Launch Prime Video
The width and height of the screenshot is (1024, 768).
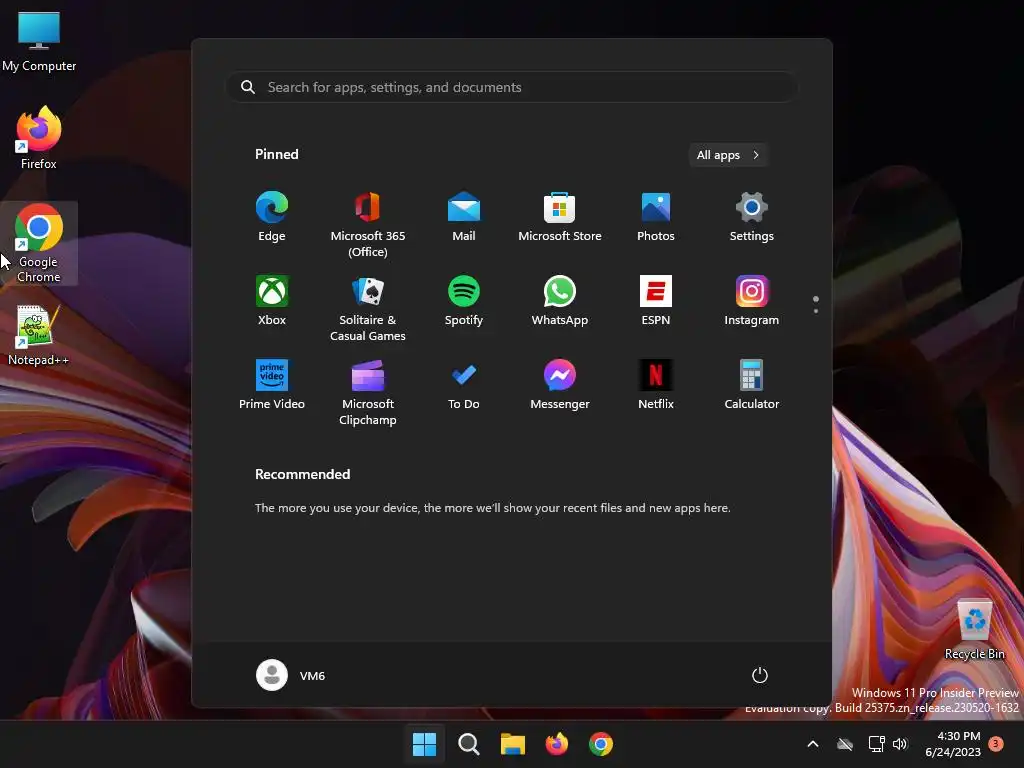272,385
